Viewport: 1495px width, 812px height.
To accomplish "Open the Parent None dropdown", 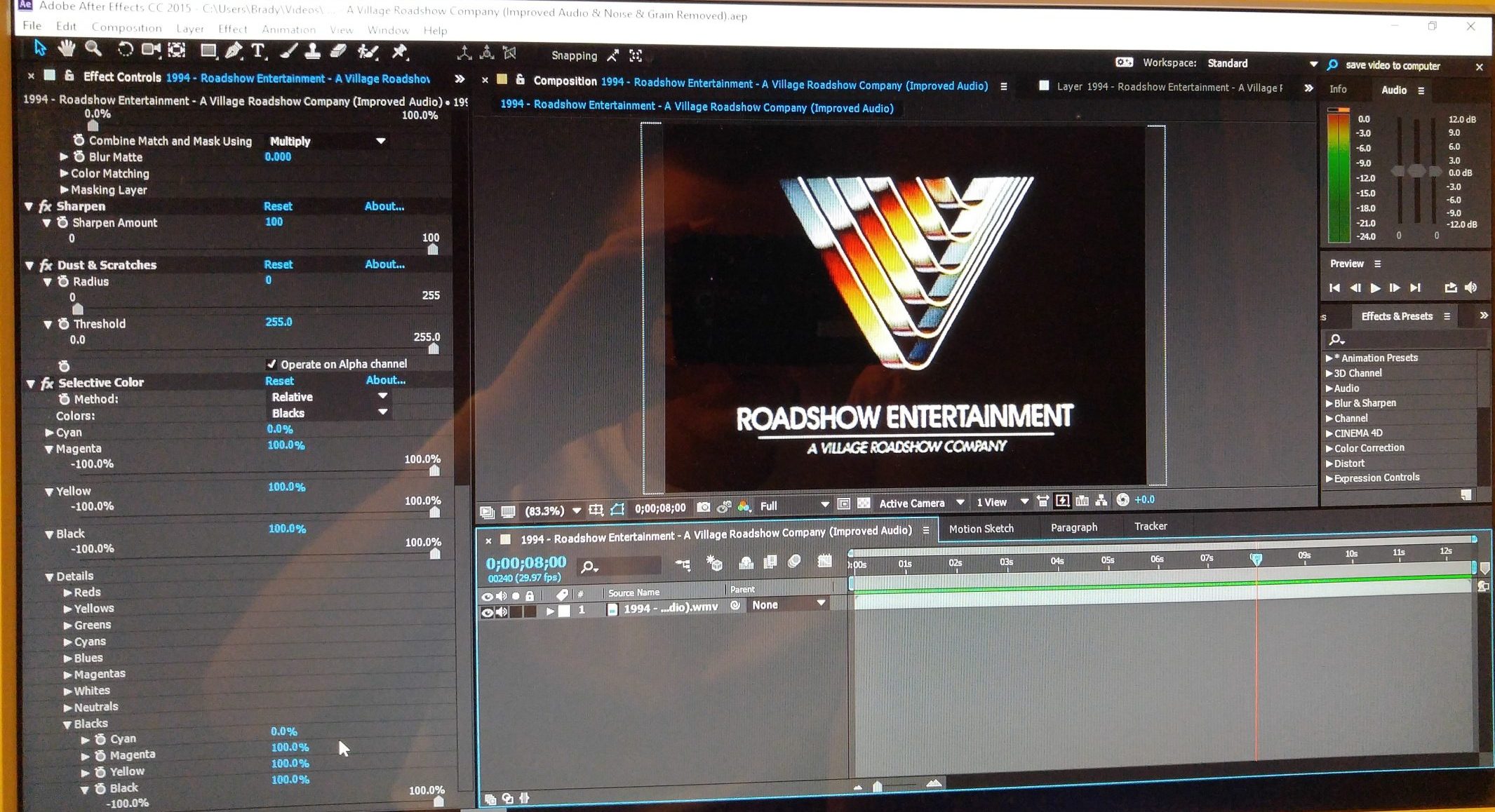I will (787, 604).
